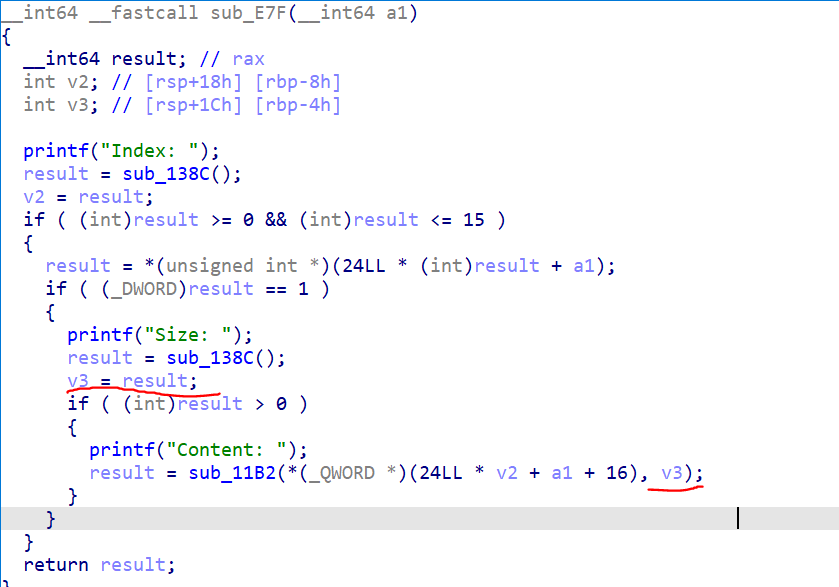Screen dimensions: 839x587
Task: Click the underlined v3 argument of sub_11B2
Action: 675,473
